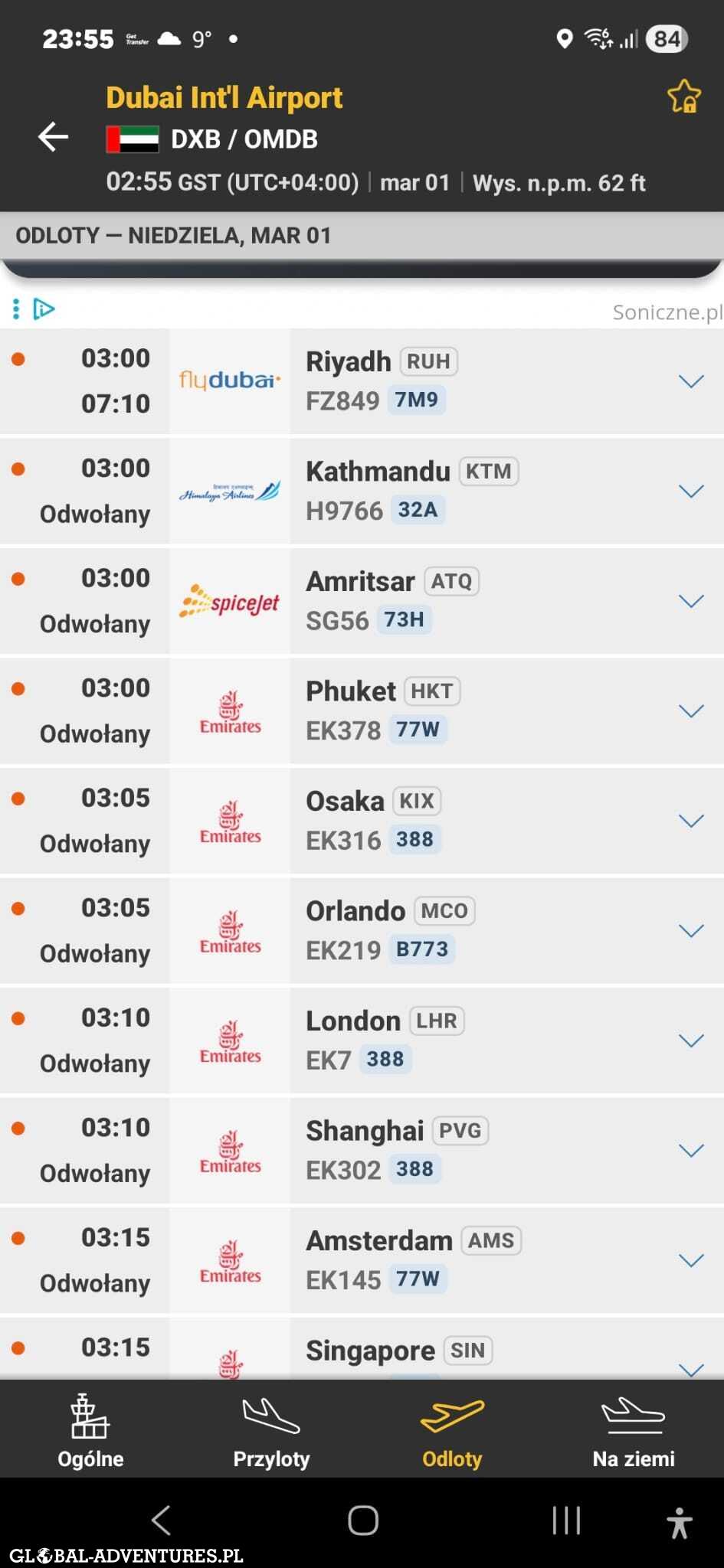Tap the back arrow in header
Image resolution: width=724 pixels, height=1568 pixels.
[54, 137]
